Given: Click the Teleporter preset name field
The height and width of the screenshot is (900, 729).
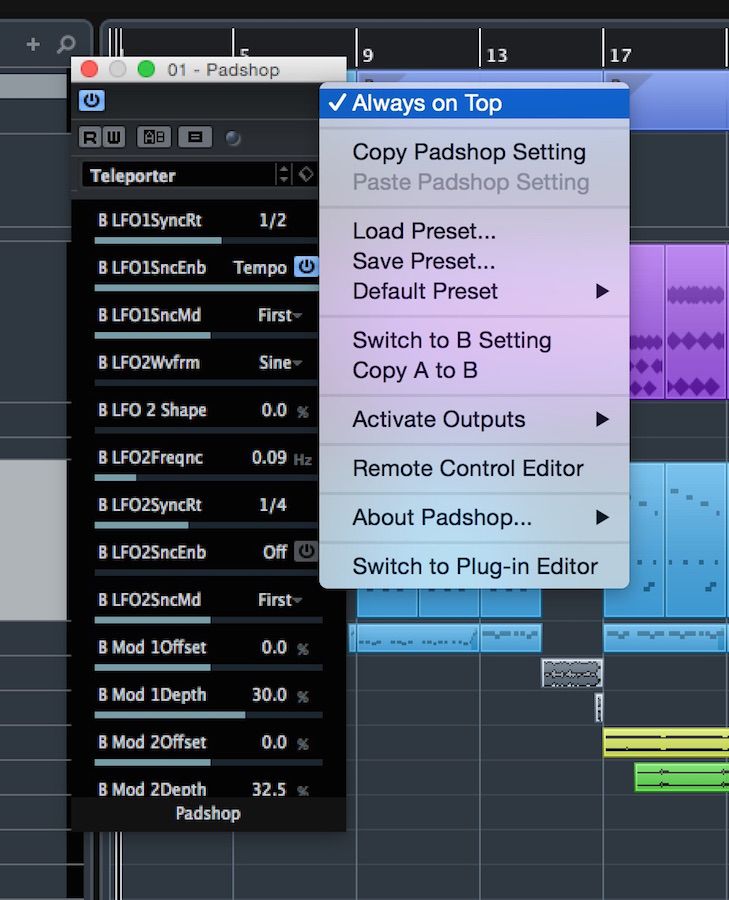Looking at the screenshot, I should (178, 175).
